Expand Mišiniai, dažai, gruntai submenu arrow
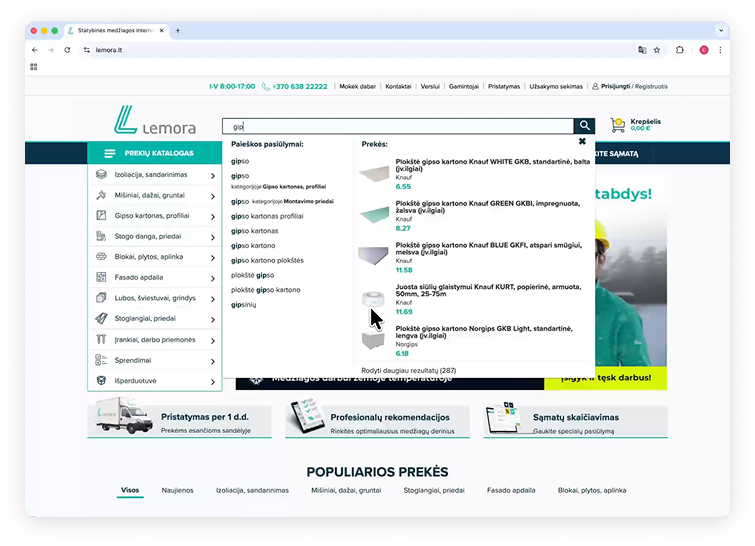 click(213, 196)
